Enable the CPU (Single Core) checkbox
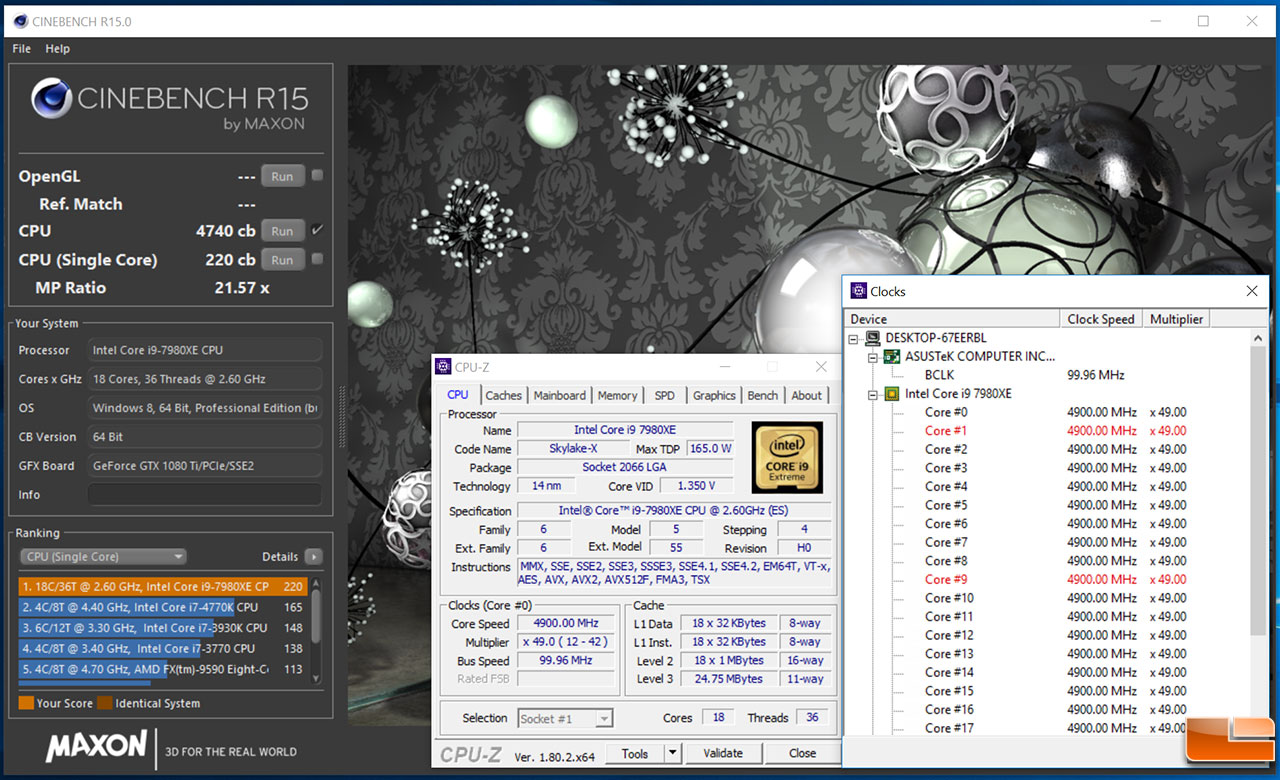This screenshot has height=780, width=1280. point(317,259)
